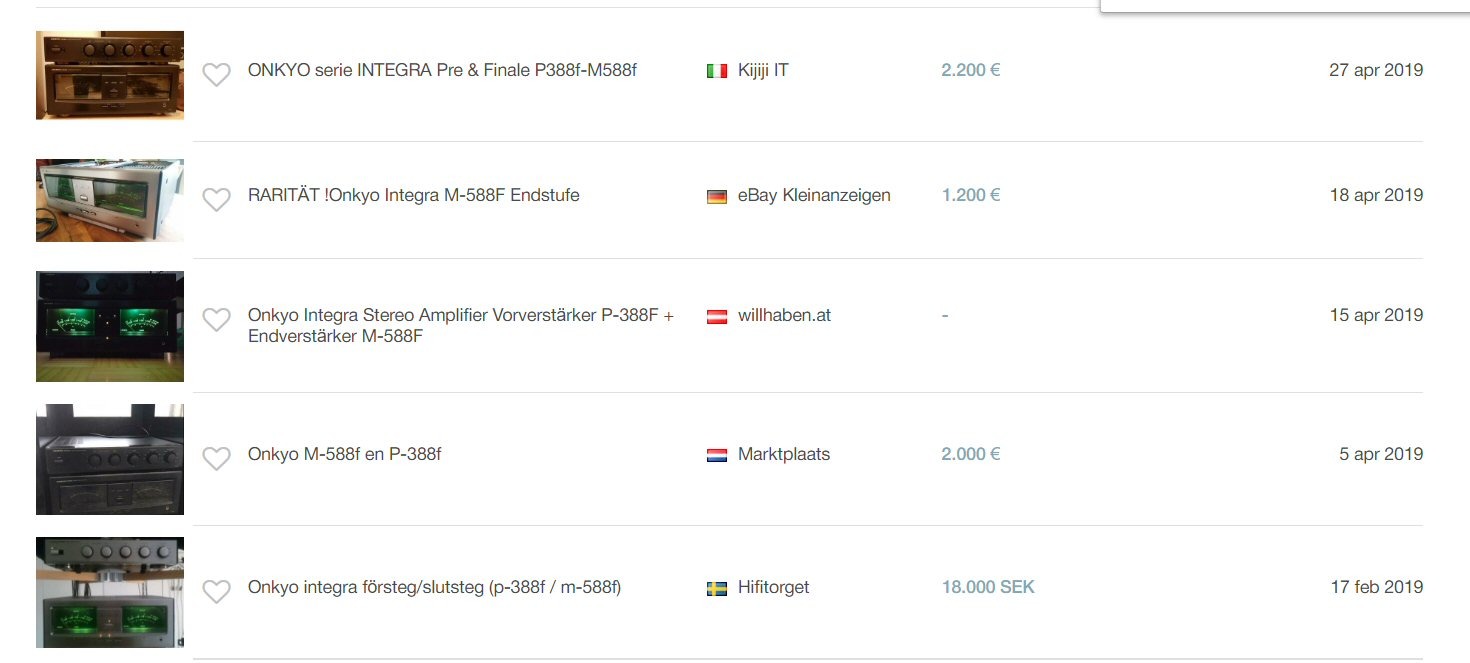This screenshot has height=663, width=1470.
Task: Click the Swedish flag icon
Action: pos(716,588)
